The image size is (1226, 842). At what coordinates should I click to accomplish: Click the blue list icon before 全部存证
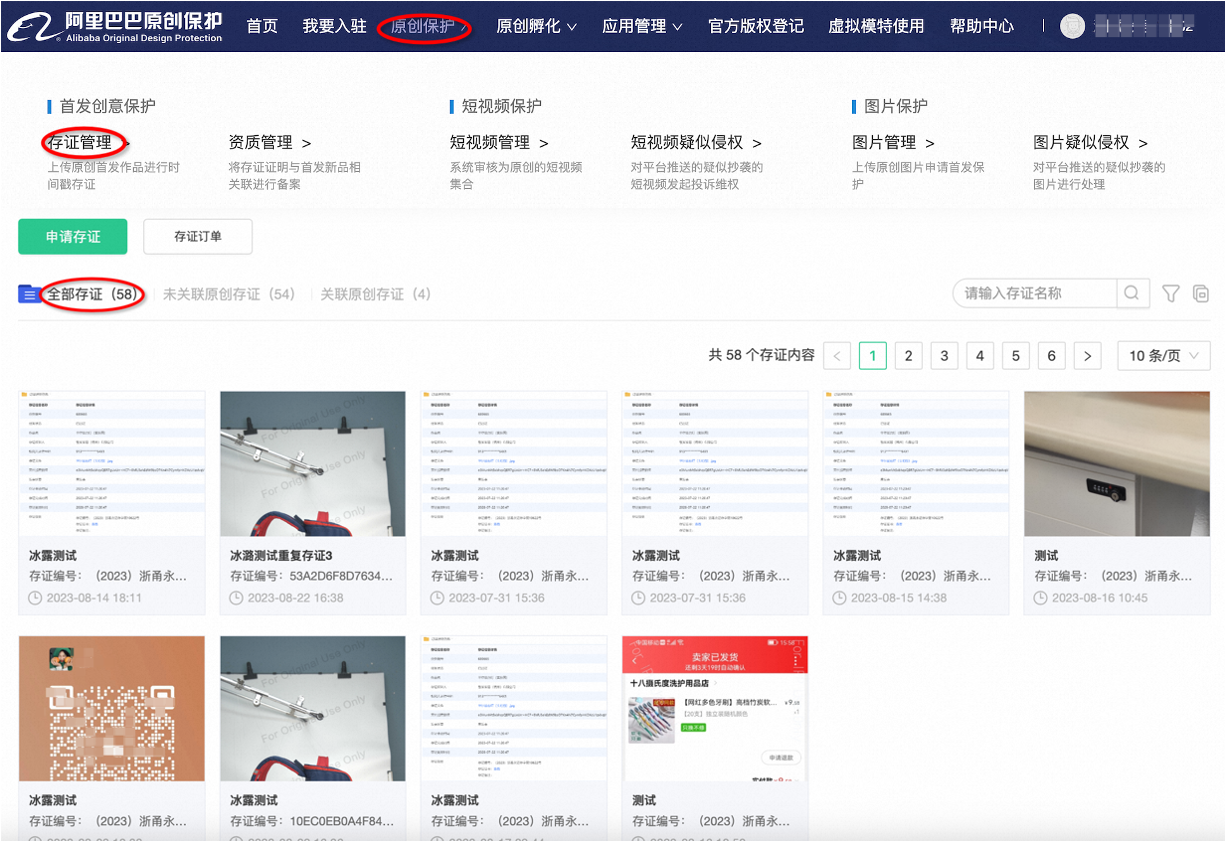(30, 294)
